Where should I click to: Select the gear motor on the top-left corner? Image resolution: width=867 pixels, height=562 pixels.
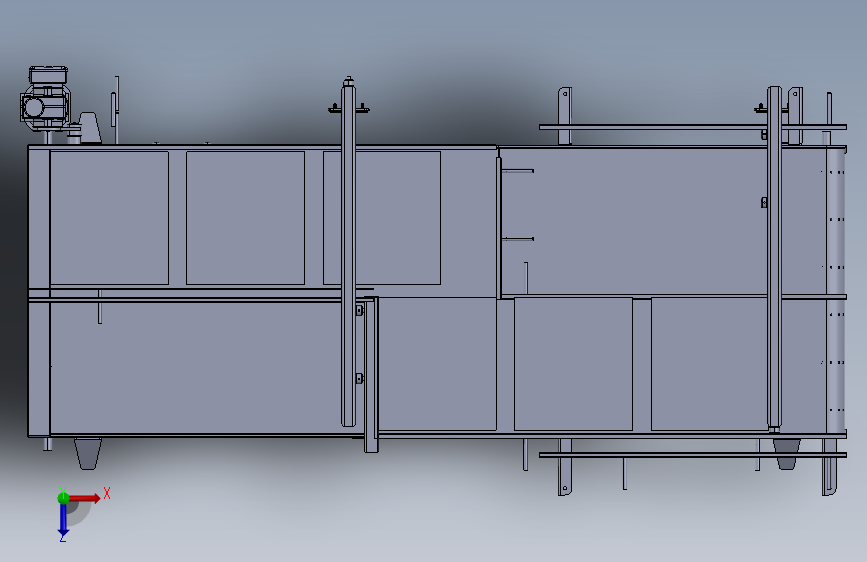pyautogui.click(x=45, y=100)
